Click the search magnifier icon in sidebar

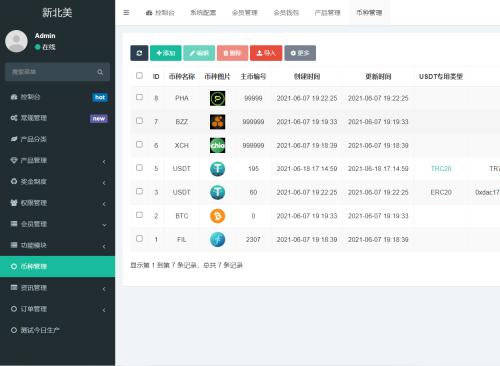(100, 72)
